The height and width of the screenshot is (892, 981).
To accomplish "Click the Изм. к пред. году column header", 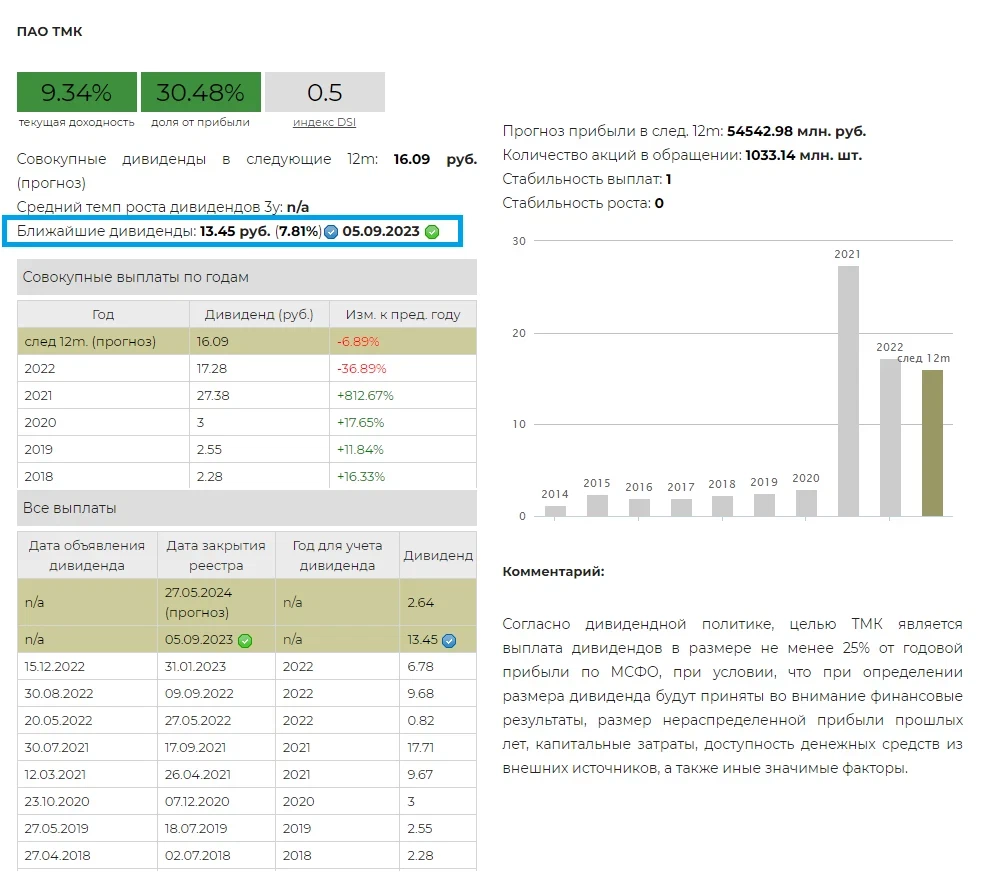I will pos(402,314).
